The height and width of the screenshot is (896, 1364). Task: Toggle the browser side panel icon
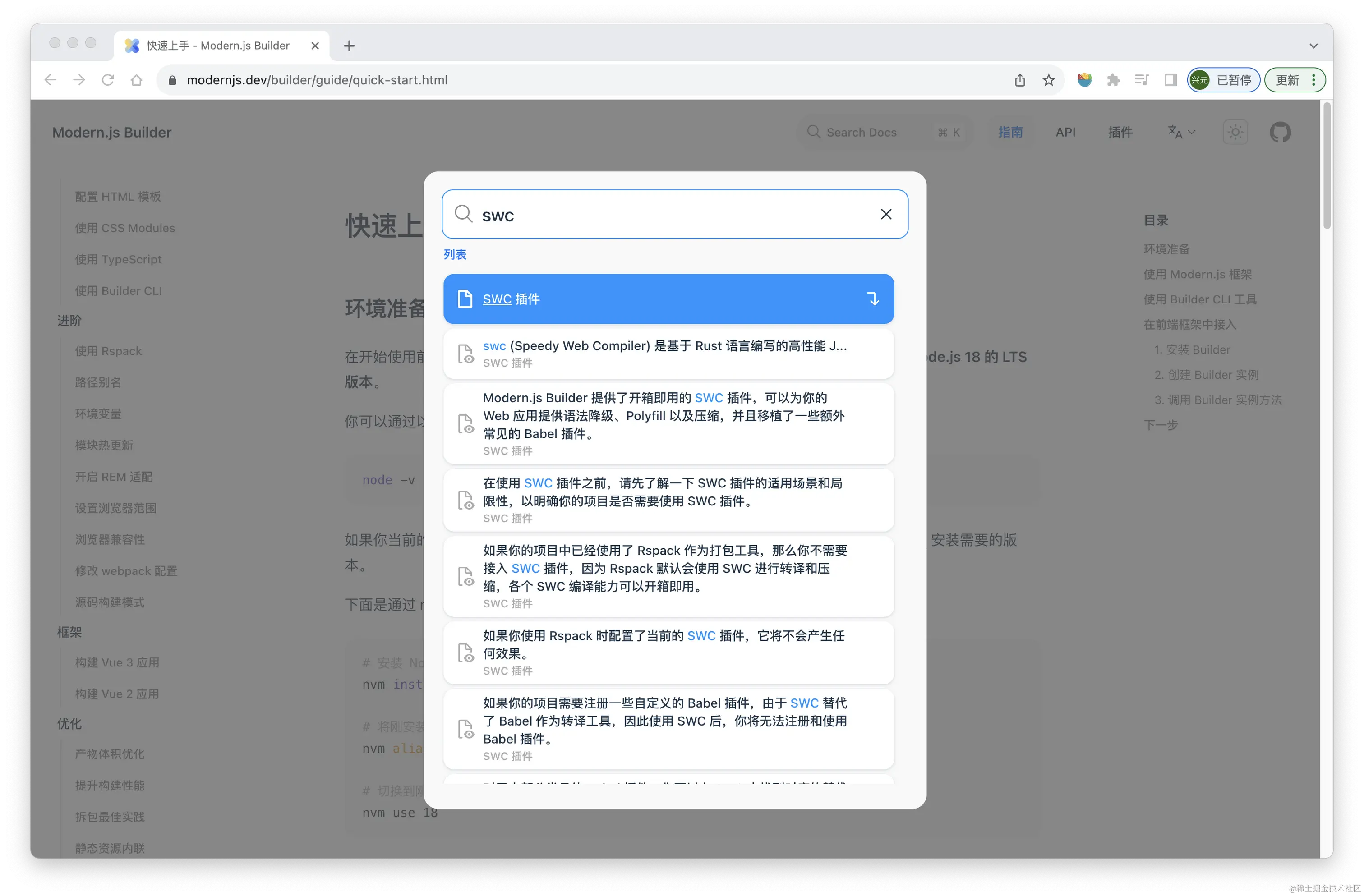click(1170, 80)
